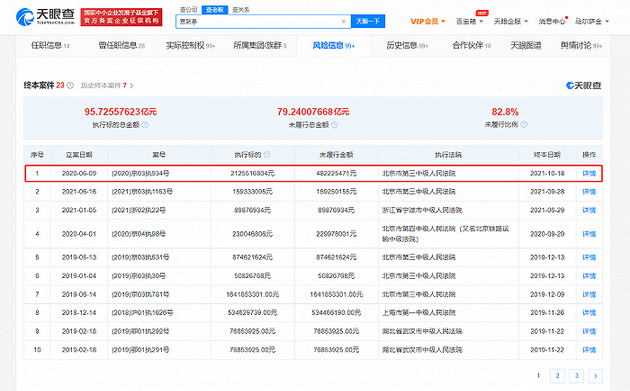Open the 实际控制权 tab
This screenshot has height=391, width=630.
click(190, 45)
